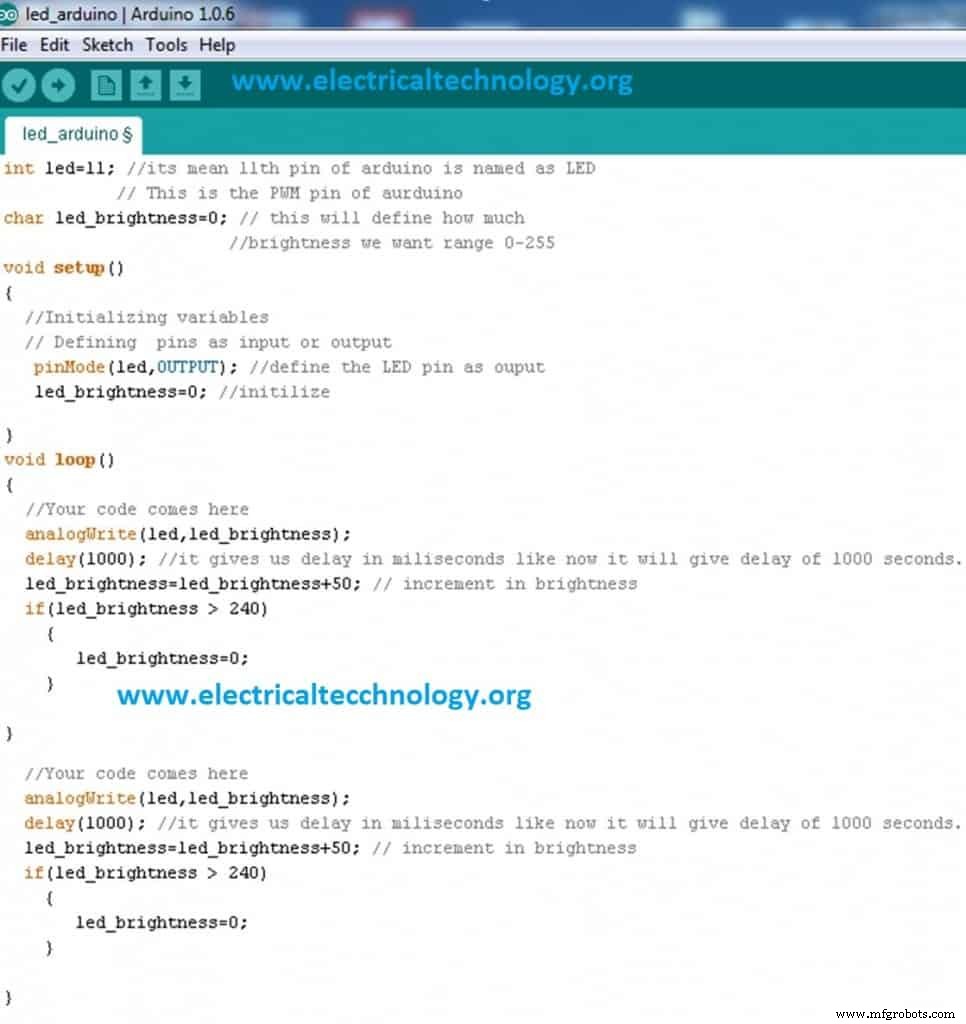Open the File menu
The width and height of the screenshot is (966, 1024).
[x=14, y=45]
